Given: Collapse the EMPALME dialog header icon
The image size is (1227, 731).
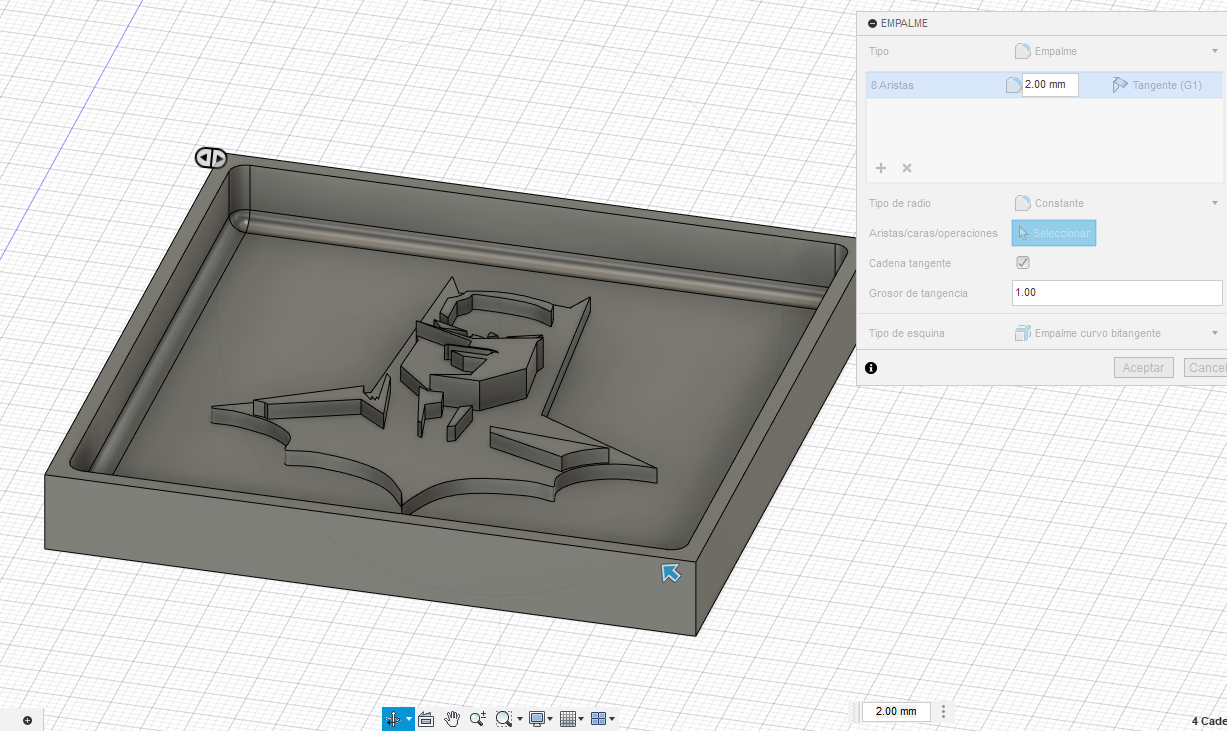Looking at the screenshot, I should pyautogui.click(x=873, y=23).
